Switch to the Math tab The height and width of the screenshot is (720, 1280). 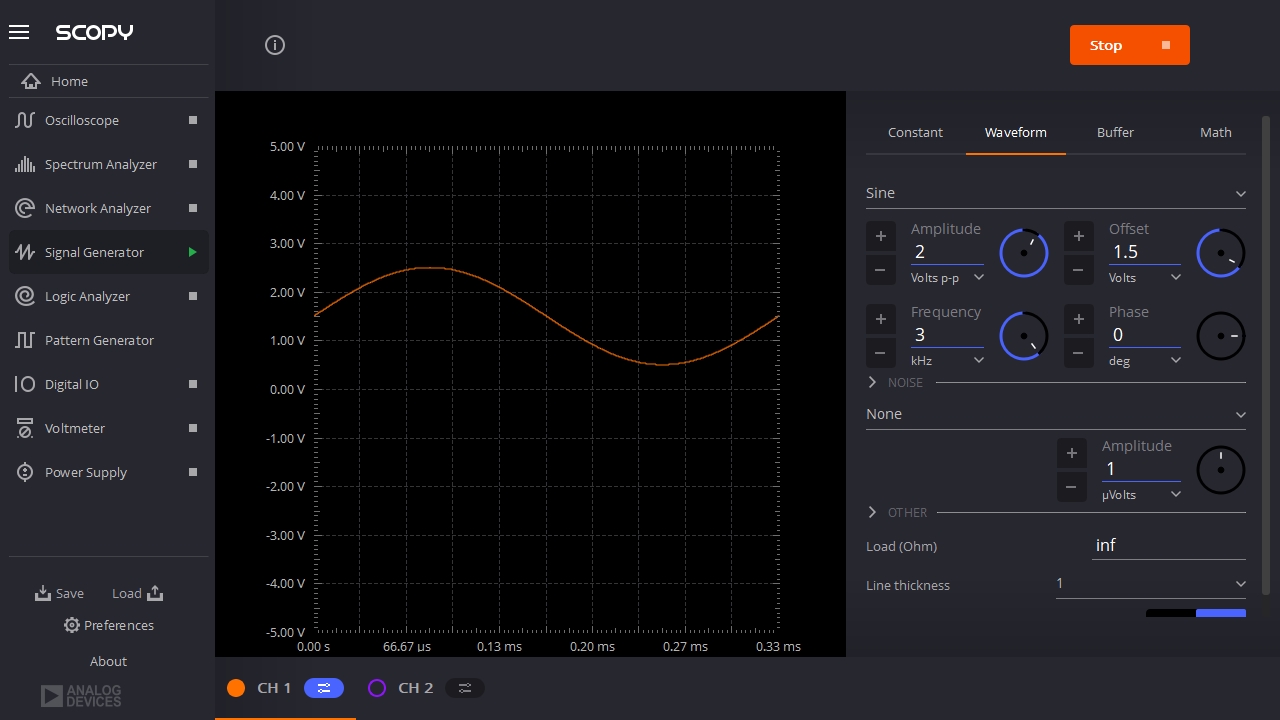(x=1215, y=132)
